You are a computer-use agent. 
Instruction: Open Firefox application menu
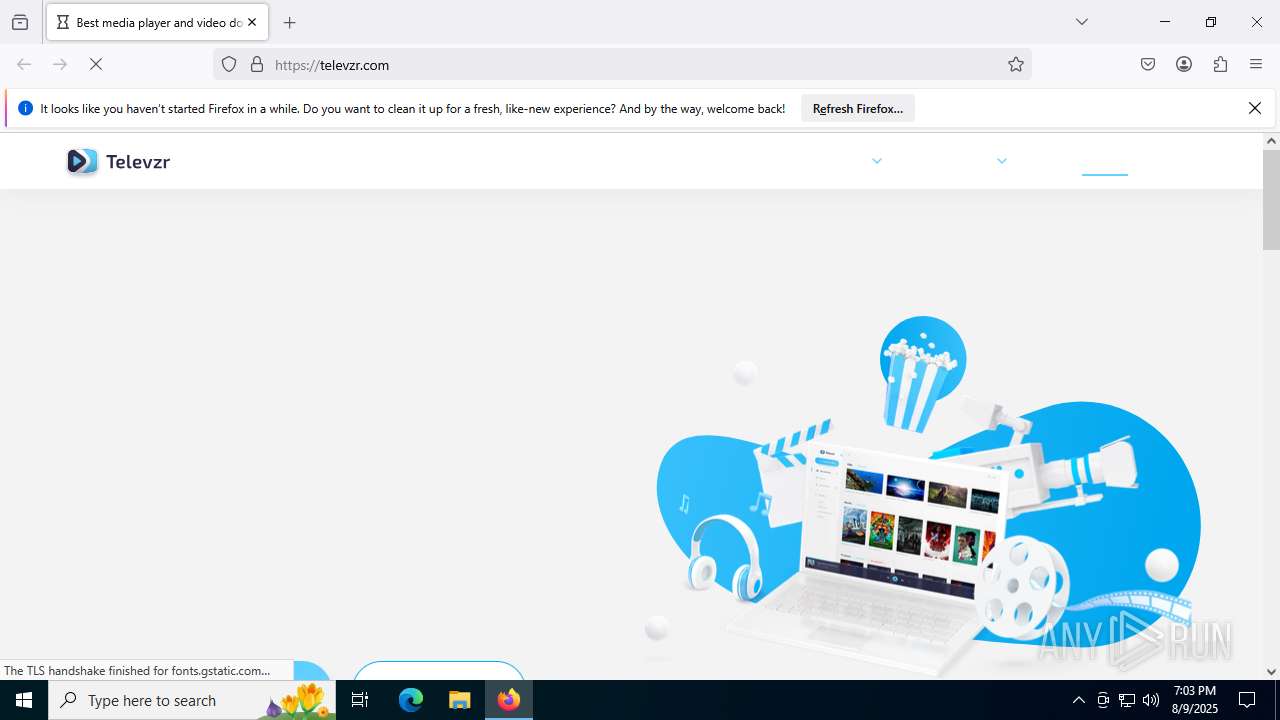[1256, 64]
